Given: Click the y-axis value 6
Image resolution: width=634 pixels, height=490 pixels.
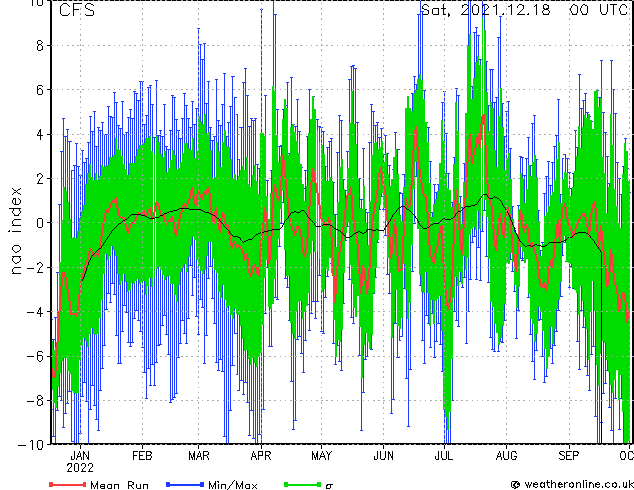Looking at the screenshot, I should tap(40, 90).
